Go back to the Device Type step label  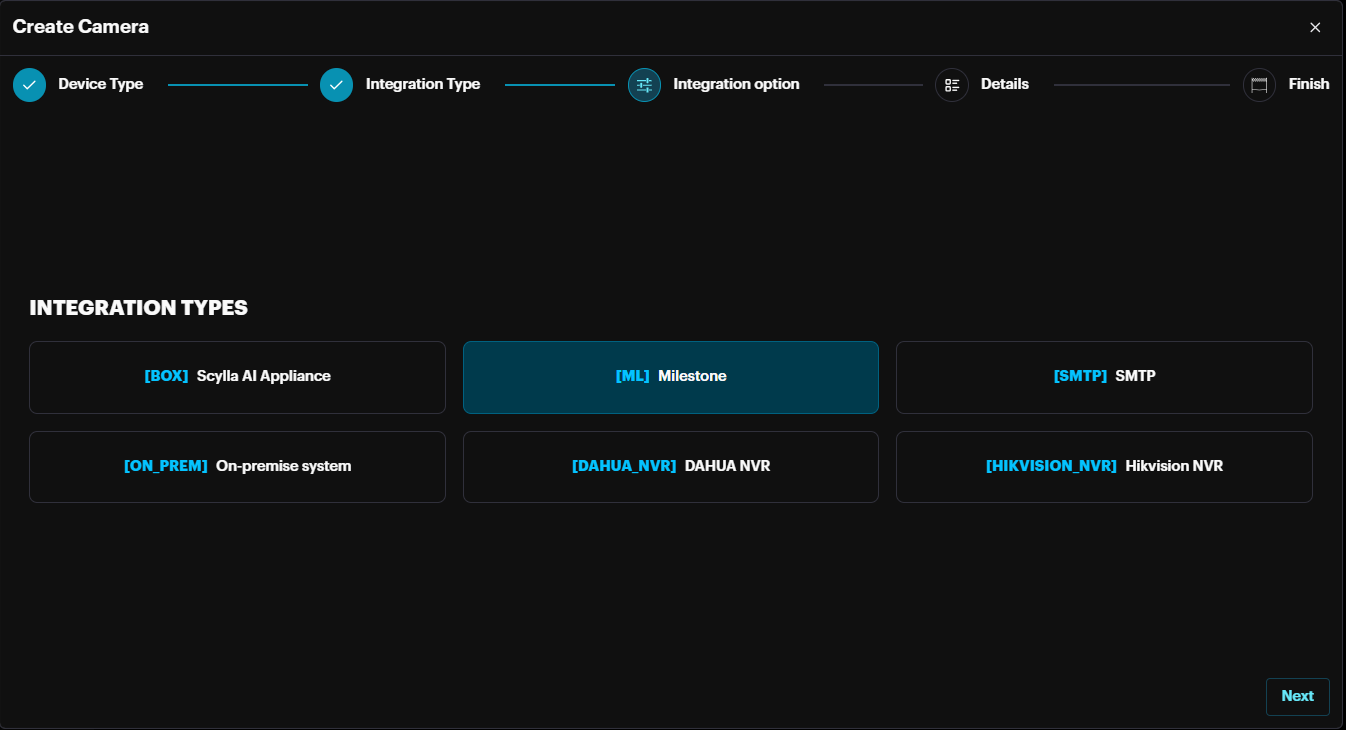coord(100,85)
